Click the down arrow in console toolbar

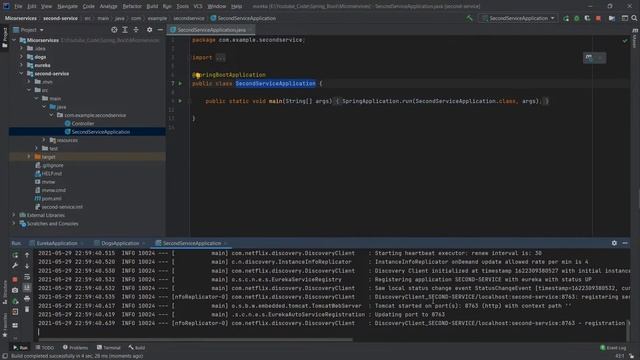27,266
